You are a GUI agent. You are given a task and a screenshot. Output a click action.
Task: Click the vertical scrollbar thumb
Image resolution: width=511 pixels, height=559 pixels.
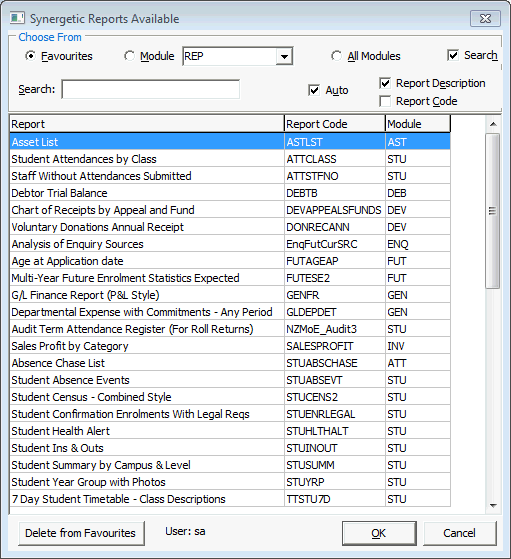pyautogui.click(x=493, y=211)
